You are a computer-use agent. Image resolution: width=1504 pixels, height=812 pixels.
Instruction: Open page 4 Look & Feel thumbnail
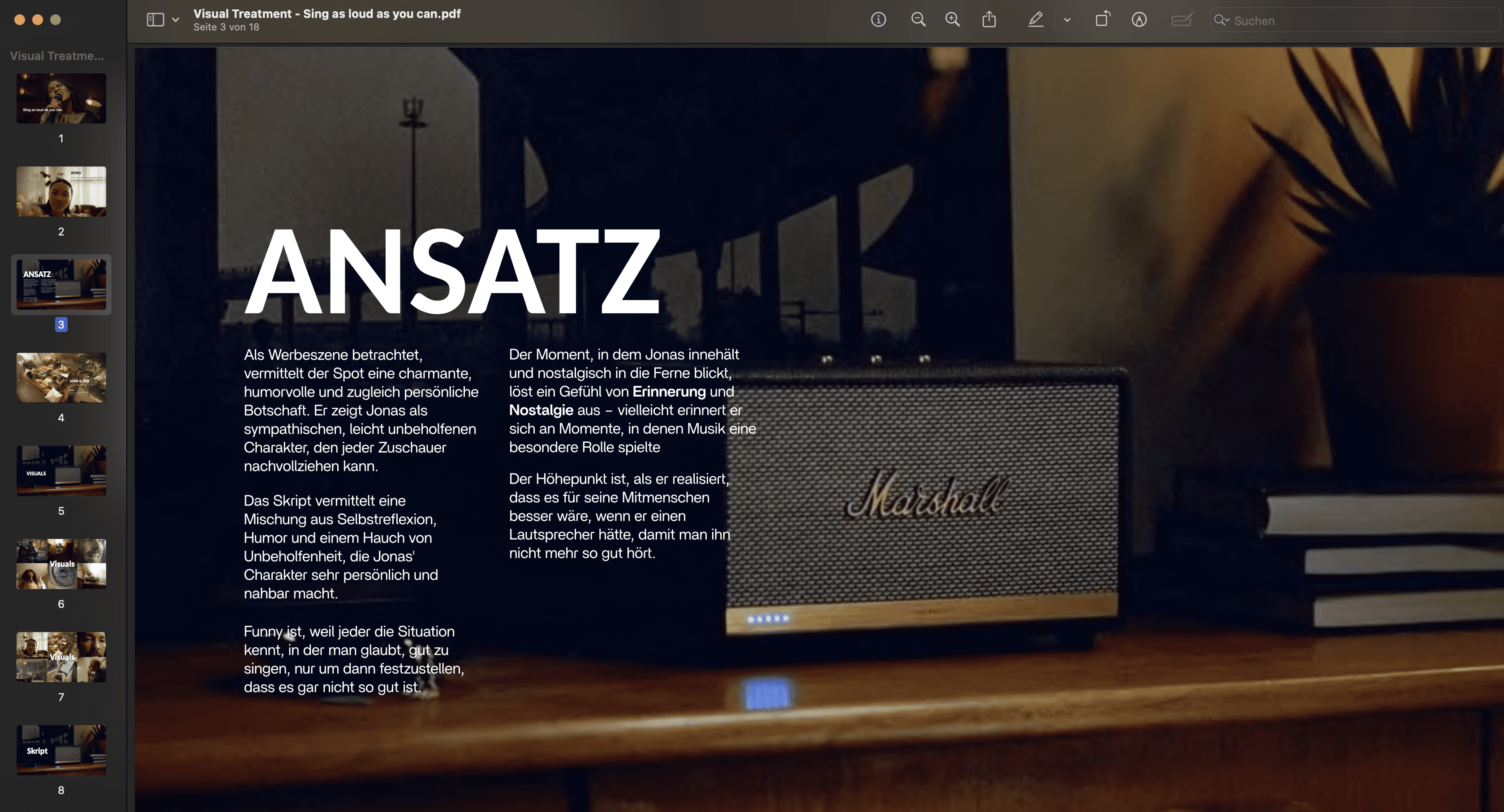[x=61, y=377]
